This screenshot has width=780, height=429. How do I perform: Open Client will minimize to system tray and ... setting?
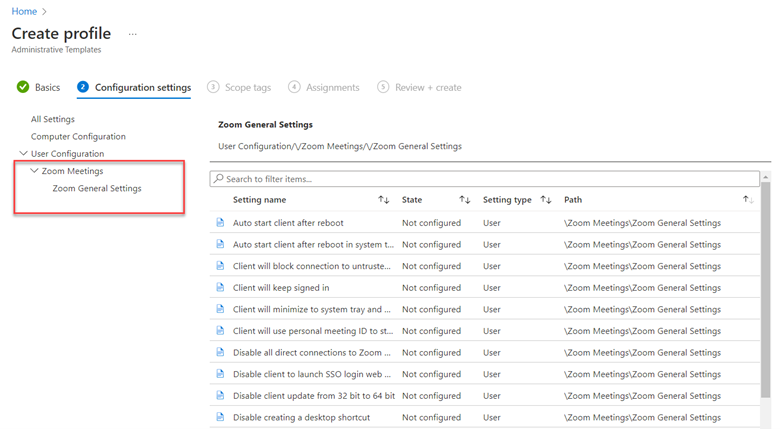point(311,310)
